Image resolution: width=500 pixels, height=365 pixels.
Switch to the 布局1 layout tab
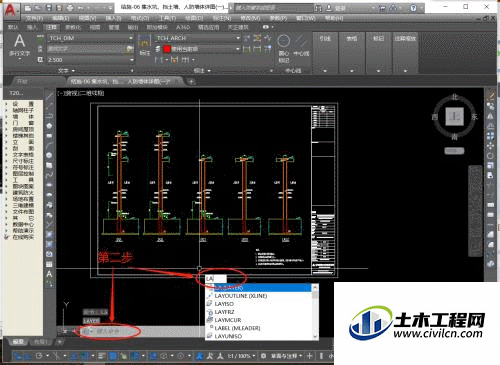click(40, 342)
